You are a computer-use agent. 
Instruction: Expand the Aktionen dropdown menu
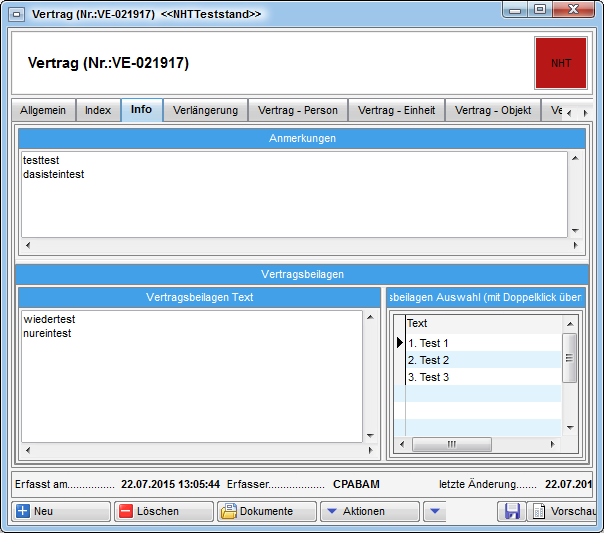pos(369,511)
